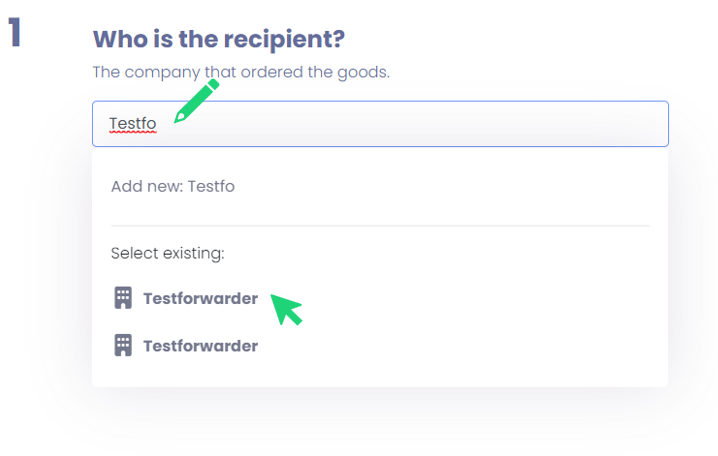
Task: Click the word "recipient?" in the heading
Action: tap(286, 40)
